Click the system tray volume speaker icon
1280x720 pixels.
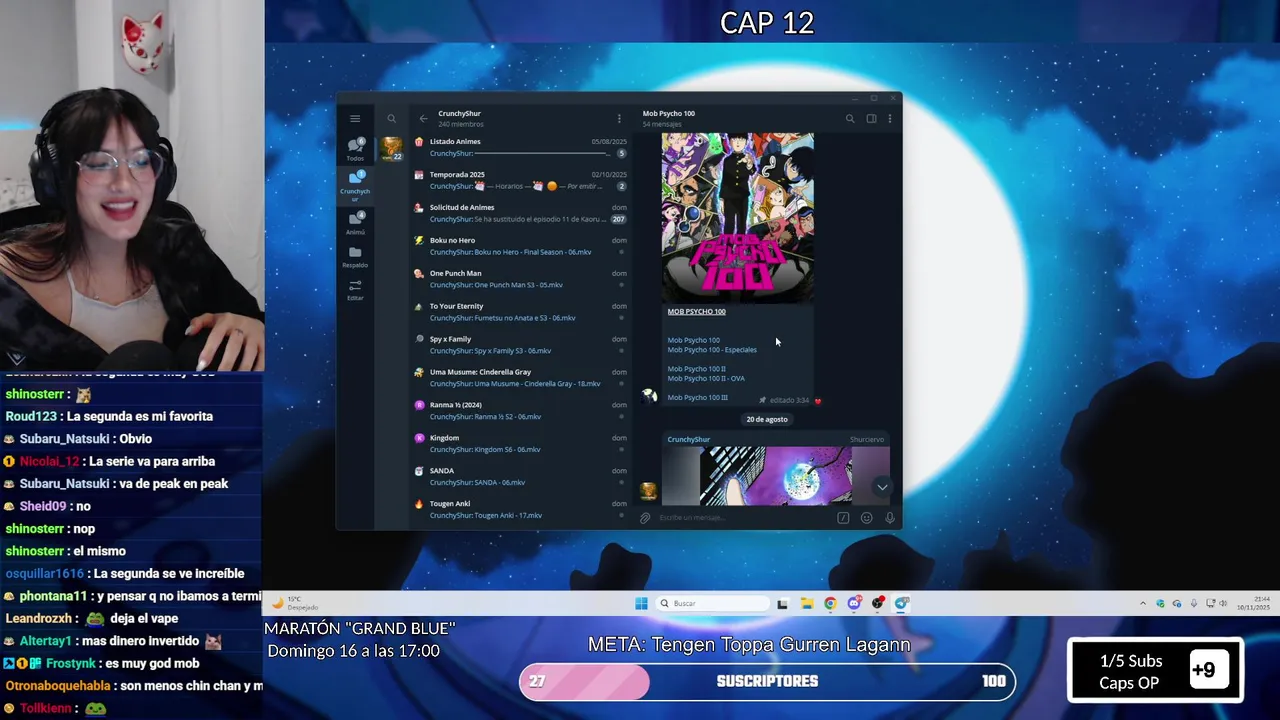pyautogui.click(x=1224, y=603)
